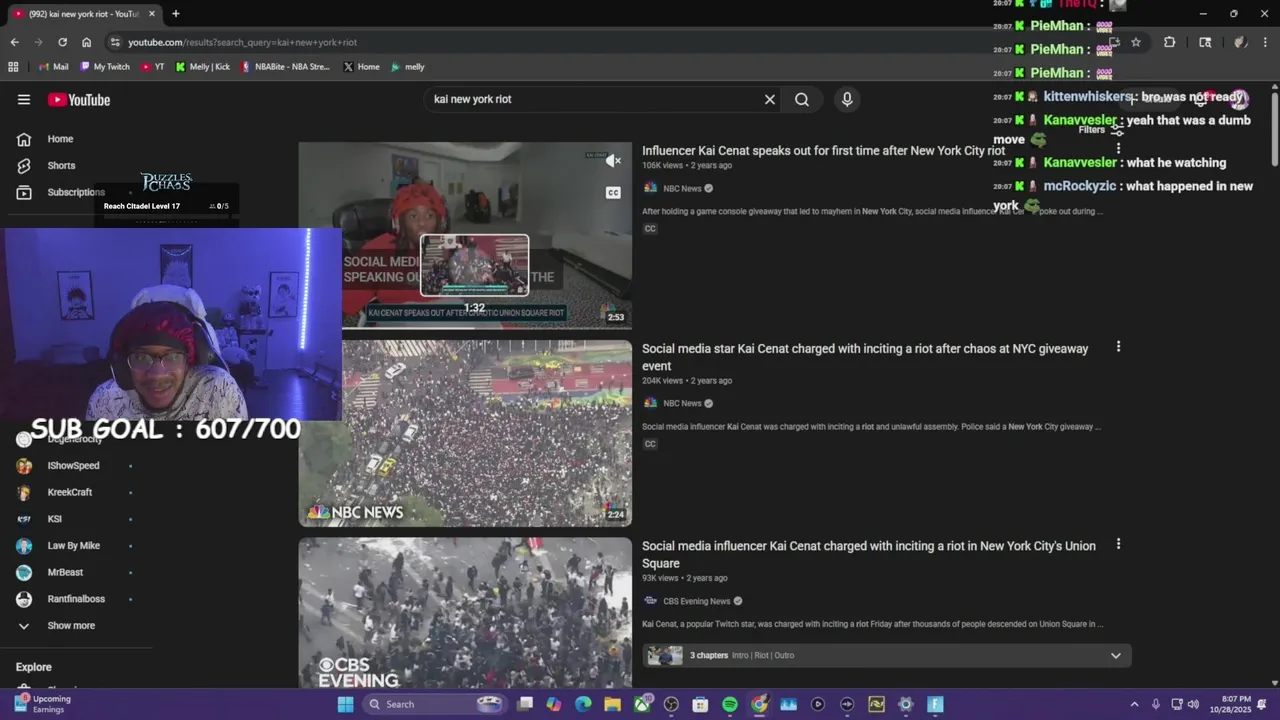Go to the YouTube logo home link
Viewport: 1280px width, 720px height.
tap(79, 99)
